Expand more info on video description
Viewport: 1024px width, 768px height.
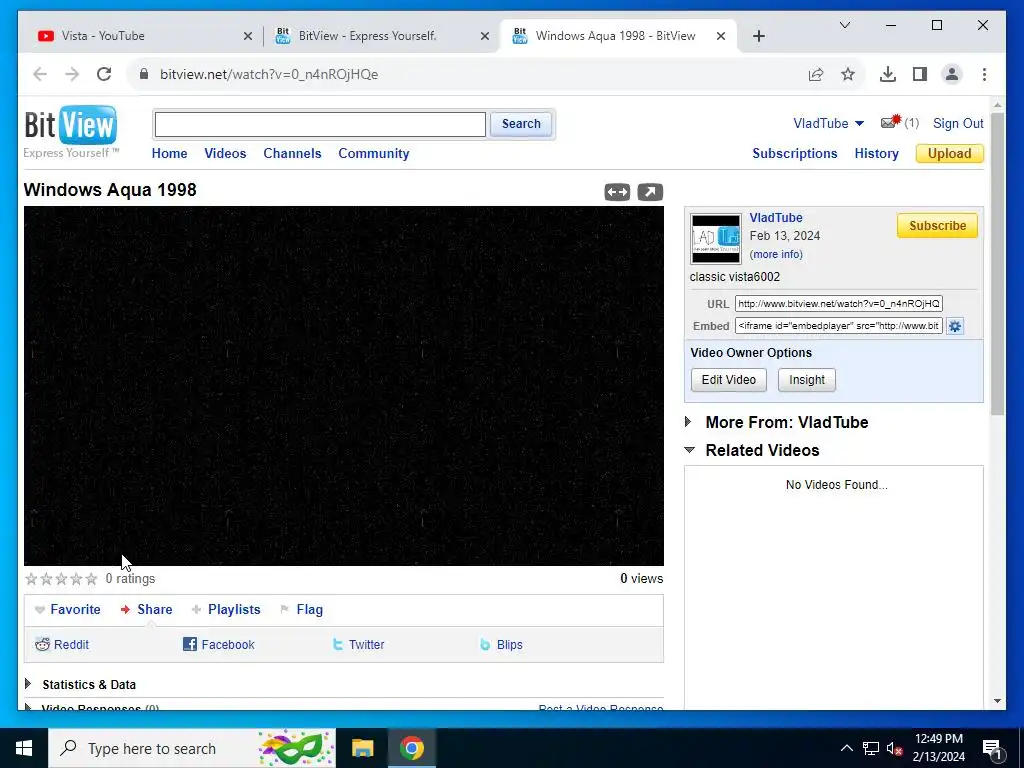coord(776,254)
